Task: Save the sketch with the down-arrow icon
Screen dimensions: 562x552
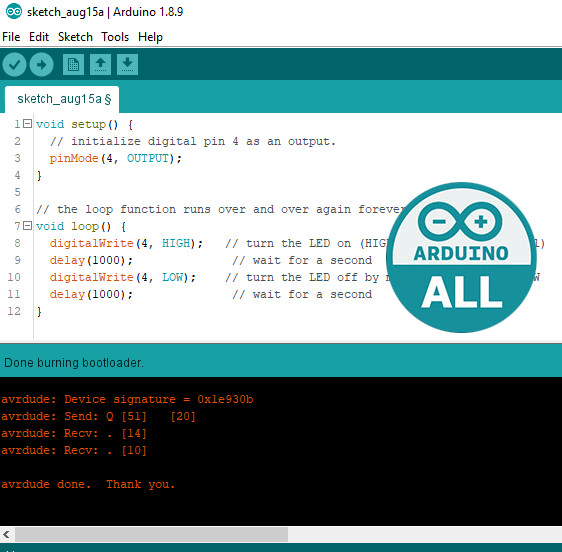Action: (127, 65)
